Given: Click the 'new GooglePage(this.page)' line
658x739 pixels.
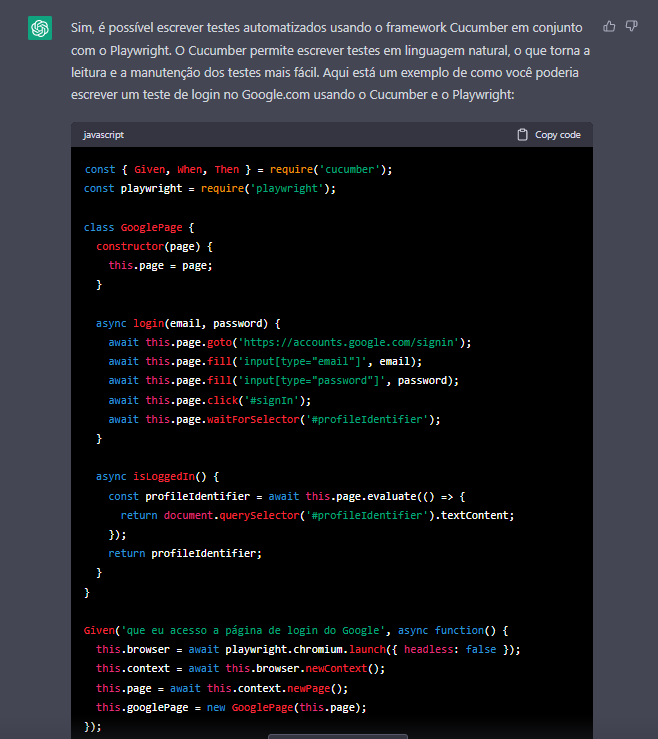Looking at the screenshot, I should [x=231, y=707].
